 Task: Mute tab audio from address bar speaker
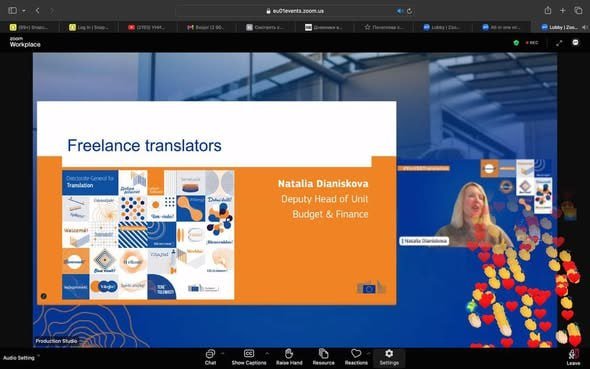point(400,11)
